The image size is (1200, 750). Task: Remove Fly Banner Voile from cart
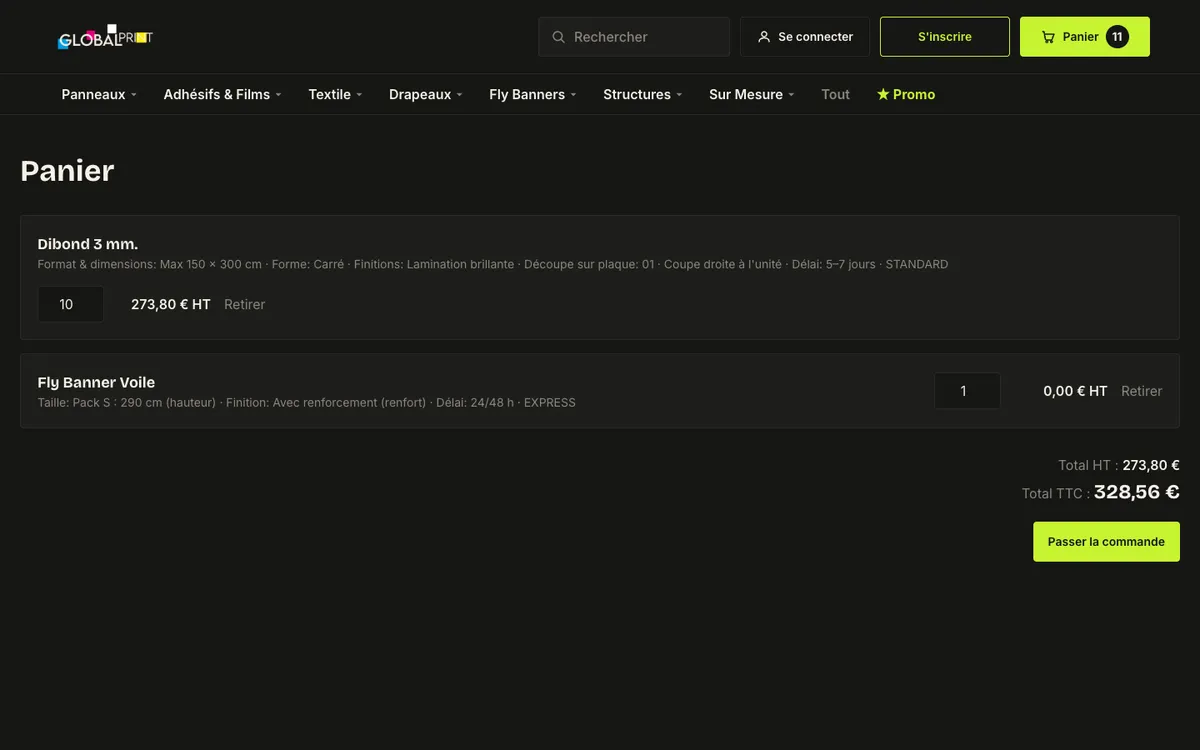(x=1142, y=391)
